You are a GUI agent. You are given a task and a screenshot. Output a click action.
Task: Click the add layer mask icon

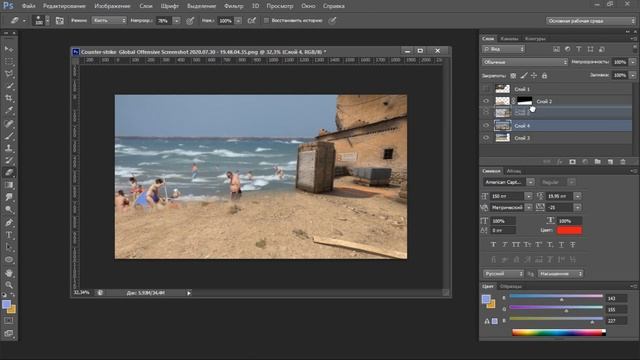(x=573, y=162)
